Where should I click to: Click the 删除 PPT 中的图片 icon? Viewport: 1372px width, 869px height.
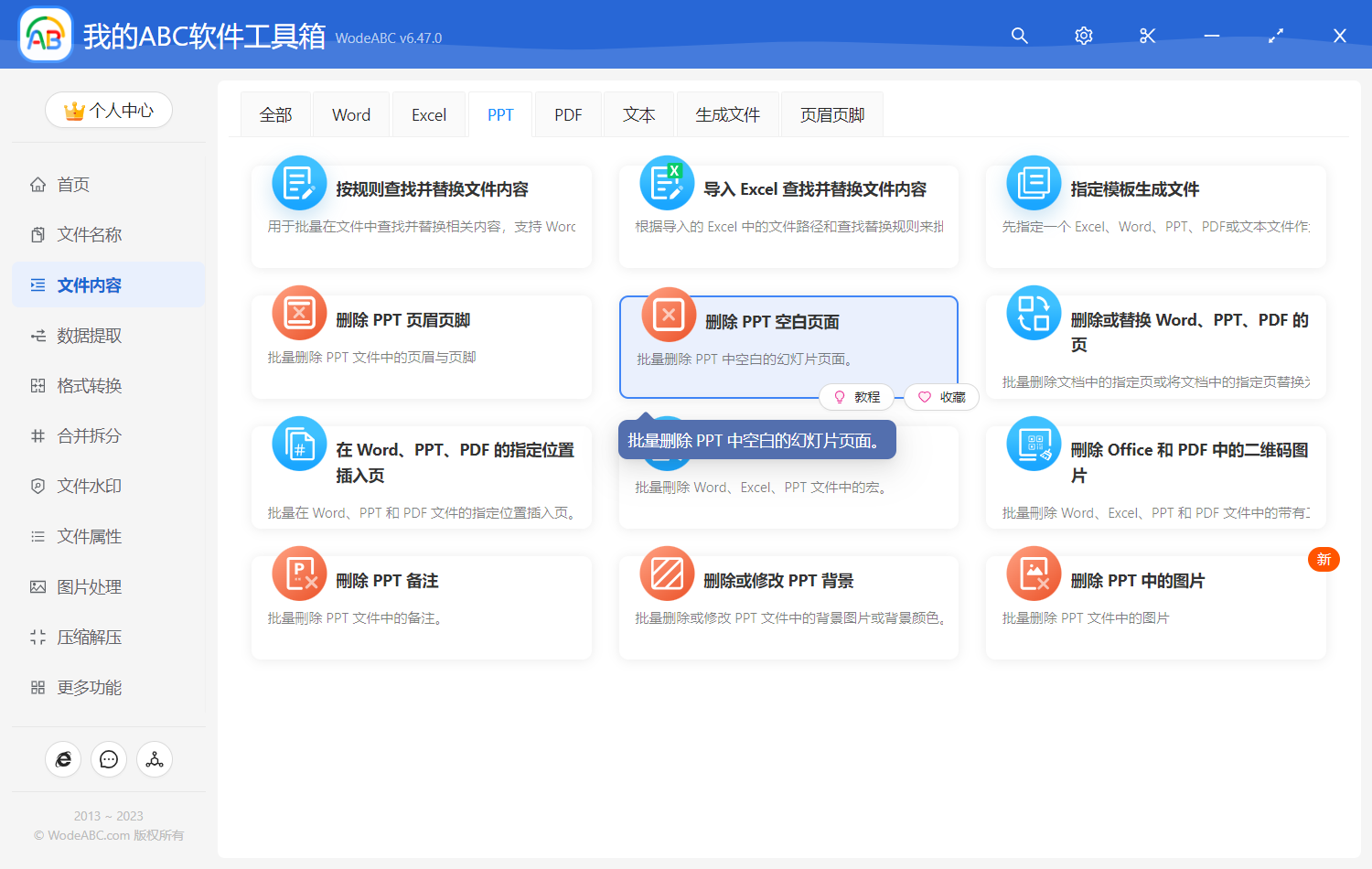click(x=1034, y=574)
